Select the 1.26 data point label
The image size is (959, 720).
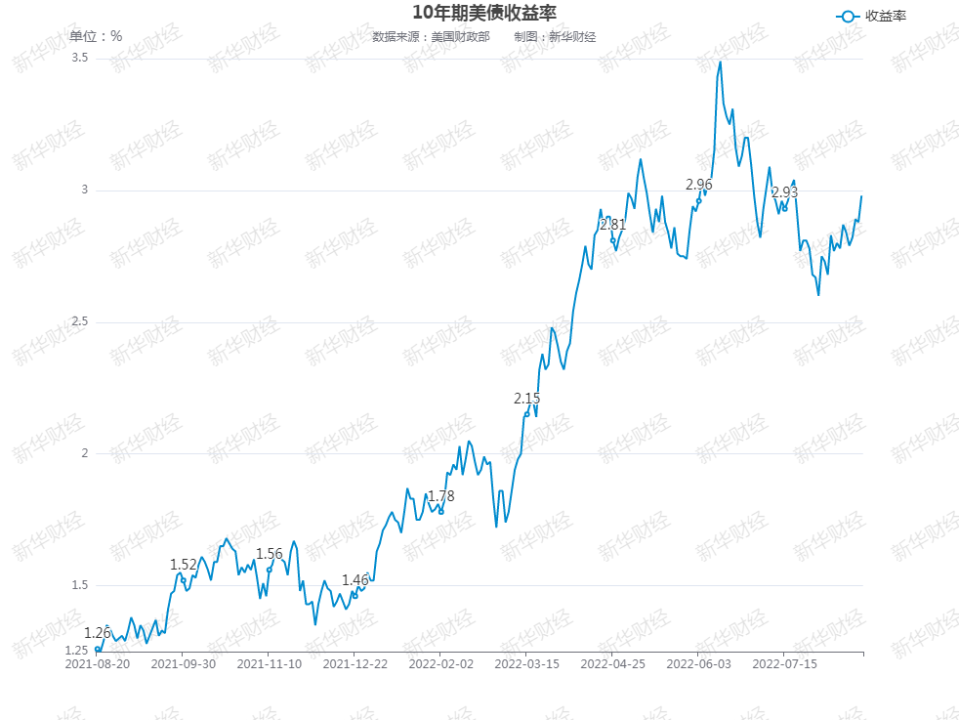(x=97, y=633)
